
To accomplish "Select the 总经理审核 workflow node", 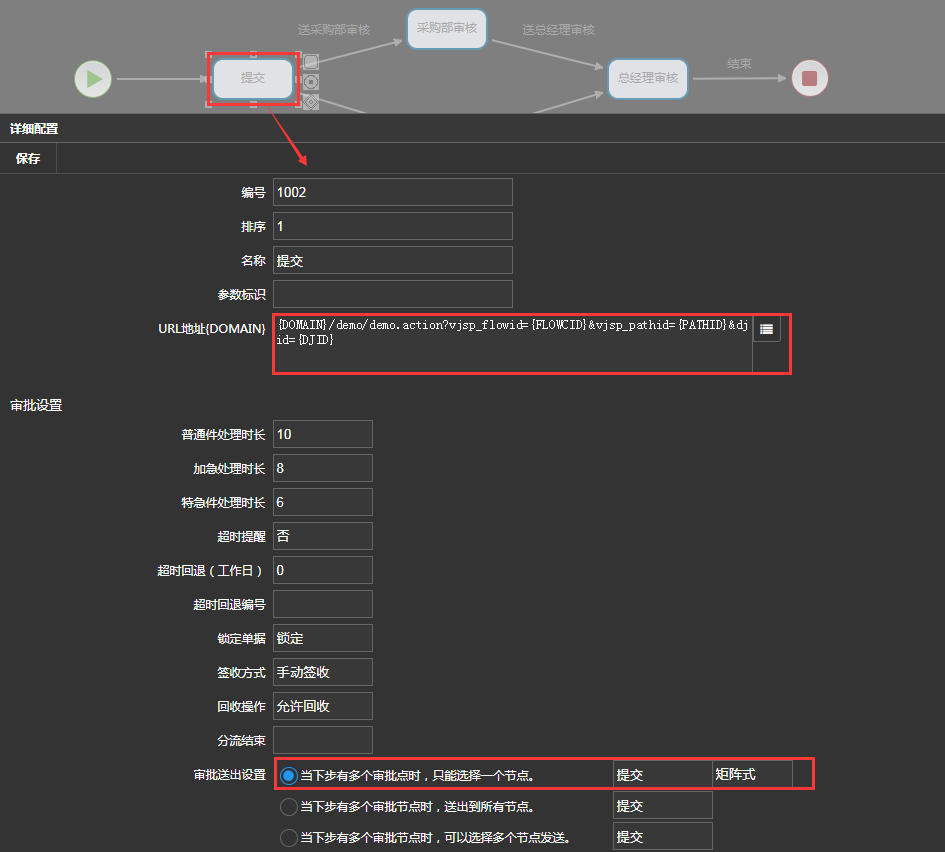I will click(x=648, y=78).
